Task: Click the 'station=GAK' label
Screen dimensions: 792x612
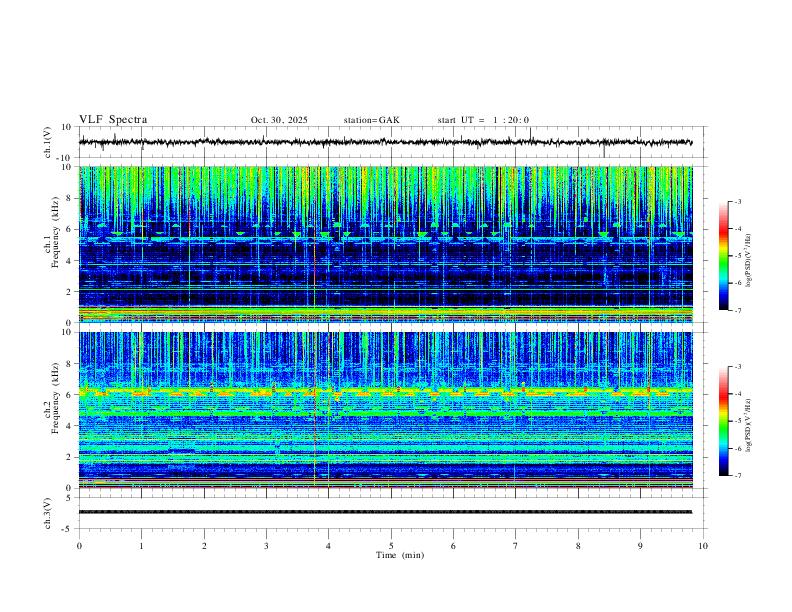Action: coord(371,120)
